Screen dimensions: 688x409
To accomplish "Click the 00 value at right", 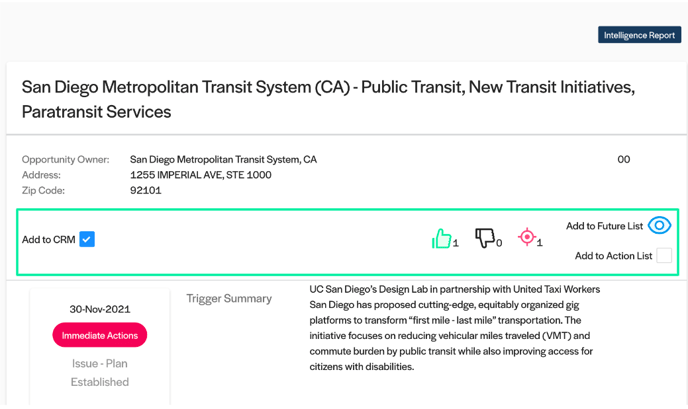I will coord(624,159).
